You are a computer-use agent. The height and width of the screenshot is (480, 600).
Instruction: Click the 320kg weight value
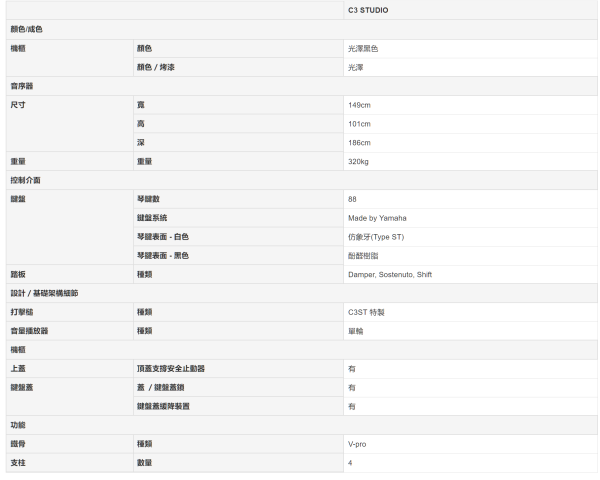(359, 160)
